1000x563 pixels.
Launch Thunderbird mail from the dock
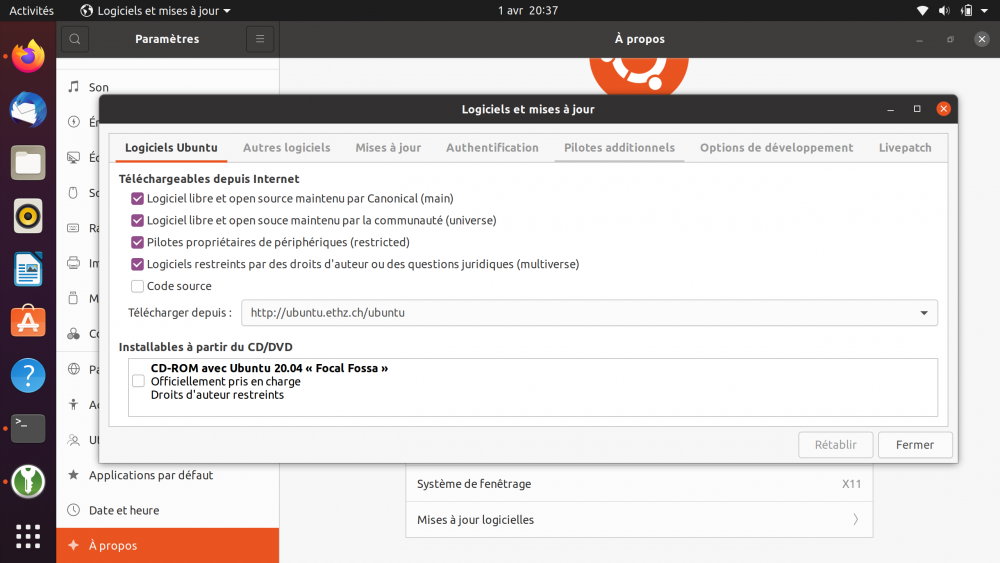[28, 110]
